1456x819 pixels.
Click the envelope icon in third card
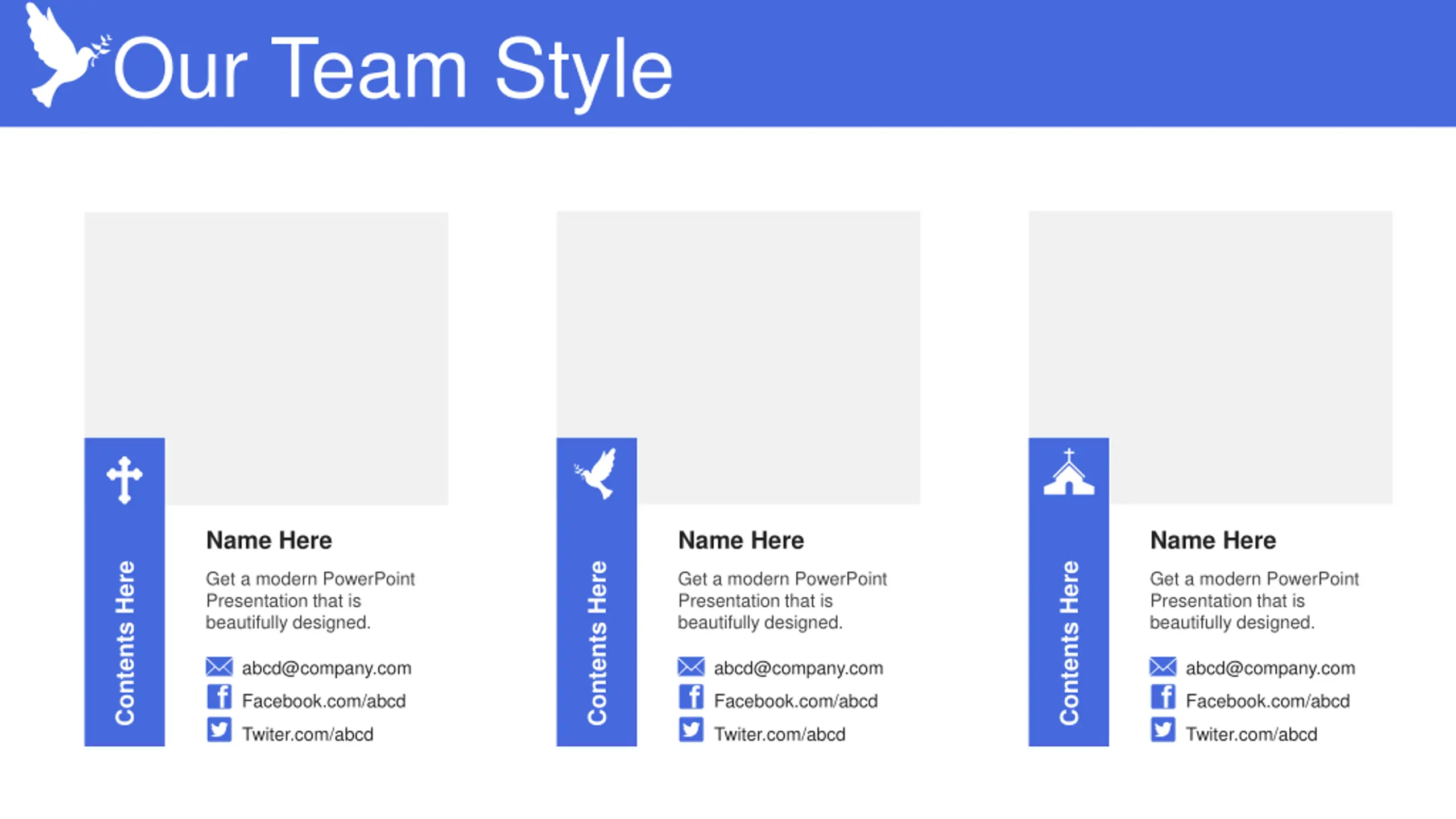(1163, 667)
